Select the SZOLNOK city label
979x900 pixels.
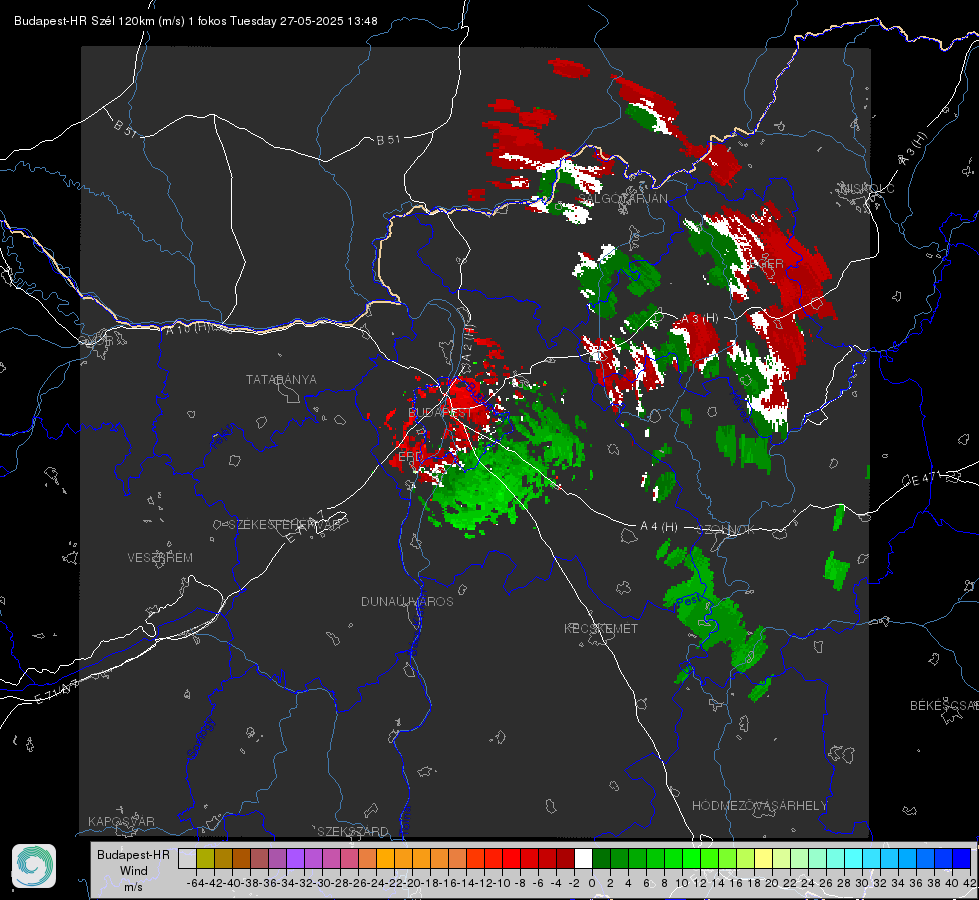point(726,529)
